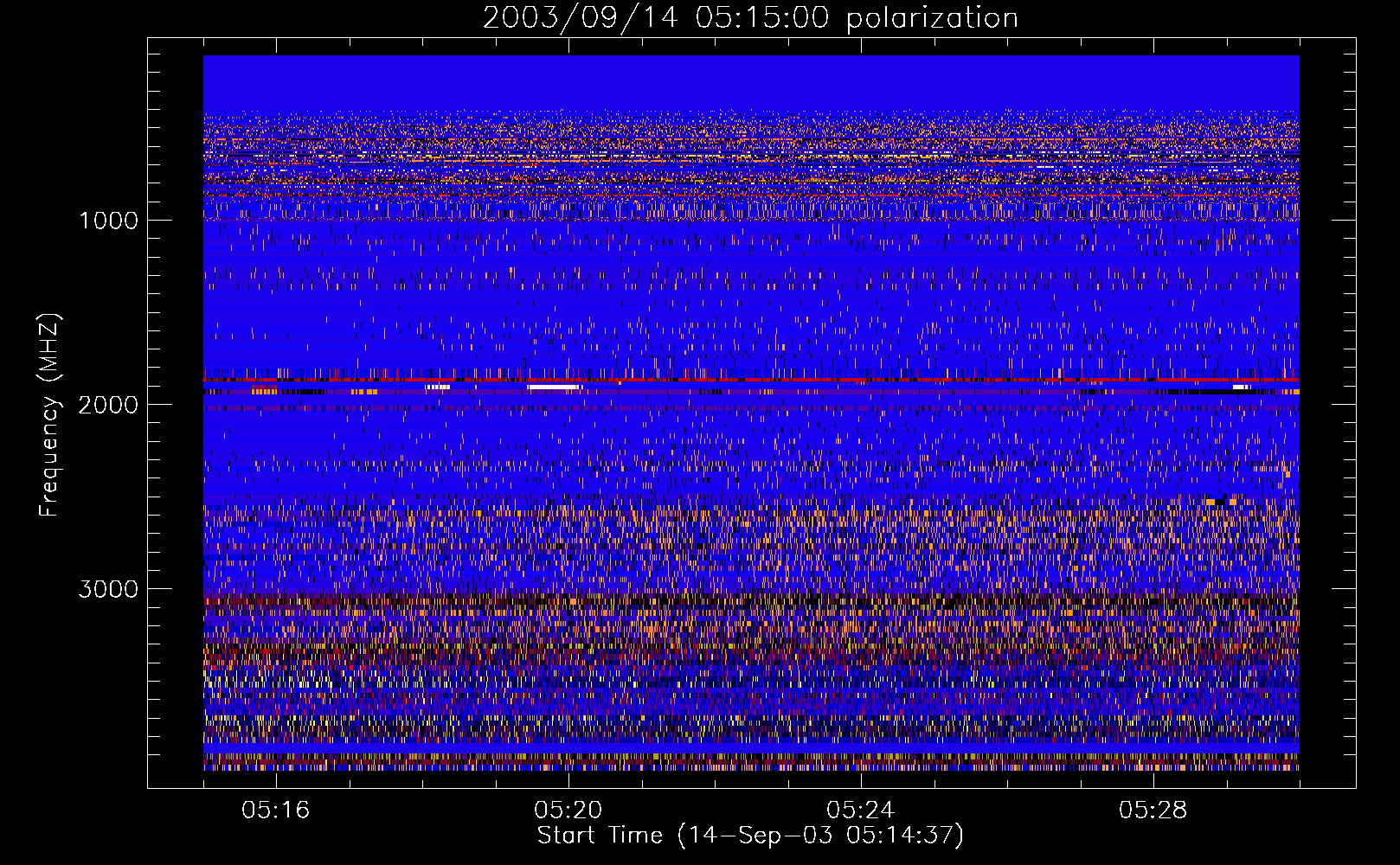1400x865 pixels.
Task: Click the red horizontal line just above 2000 MHz
Action: [x=751, y=380]
